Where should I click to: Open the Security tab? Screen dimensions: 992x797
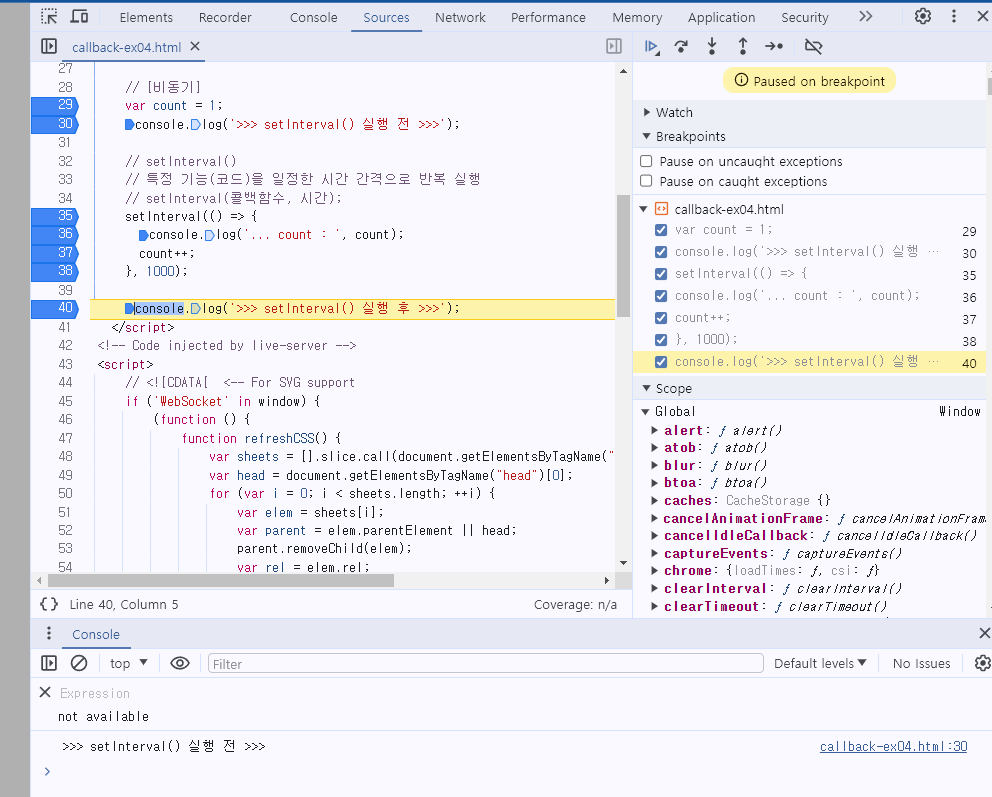pos(804,17)
